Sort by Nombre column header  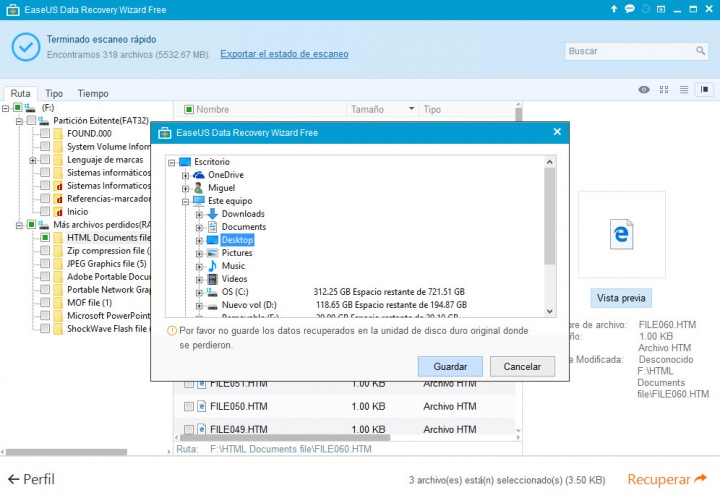coord(213,109)
